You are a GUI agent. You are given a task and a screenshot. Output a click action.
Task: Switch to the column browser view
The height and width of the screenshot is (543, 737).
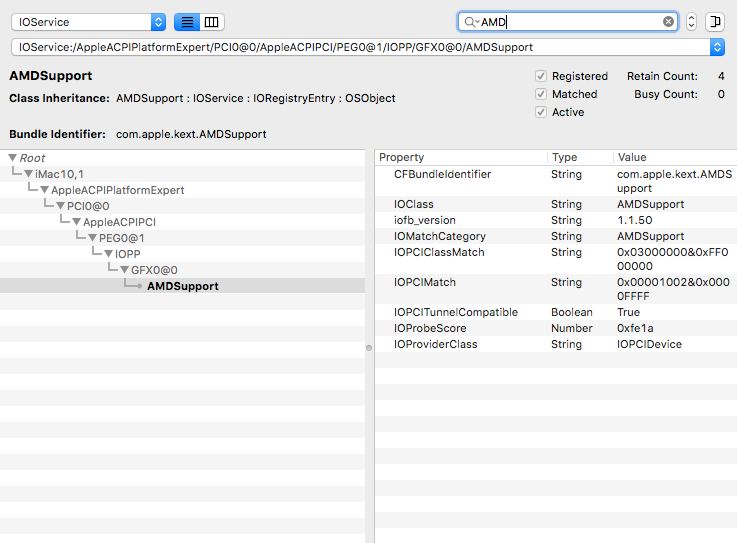point(212,22)
